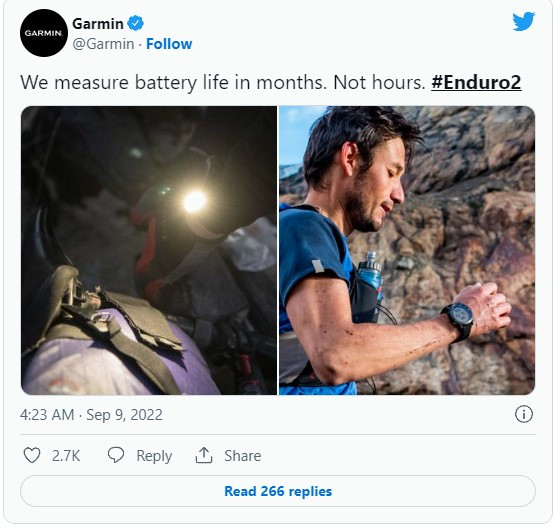Click the Garmin display name
The width and height of the screenshot is (554, 528).
(x=98, y=24)
